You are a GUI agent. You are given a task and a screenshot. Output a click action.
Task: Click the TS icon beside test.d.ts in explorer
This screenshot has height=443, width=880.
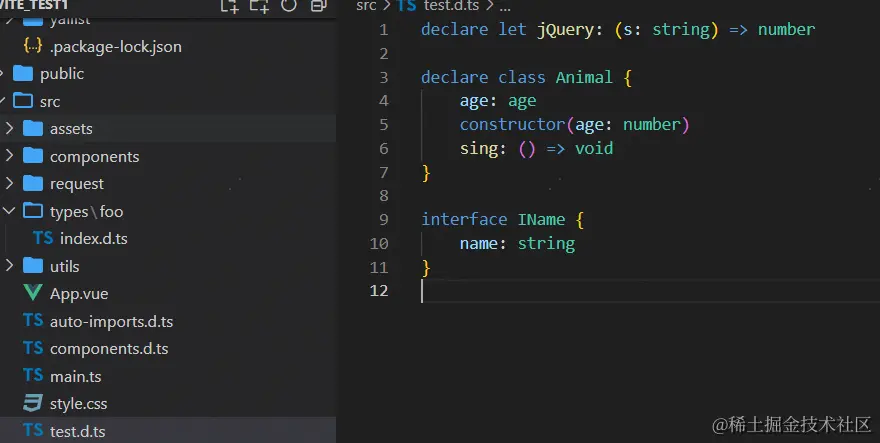pos(33,430)
